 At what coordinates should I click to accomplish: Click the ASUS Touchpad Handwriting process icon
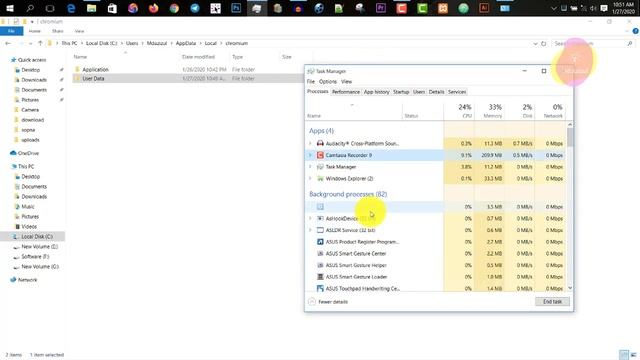click(x=320, y=288)
